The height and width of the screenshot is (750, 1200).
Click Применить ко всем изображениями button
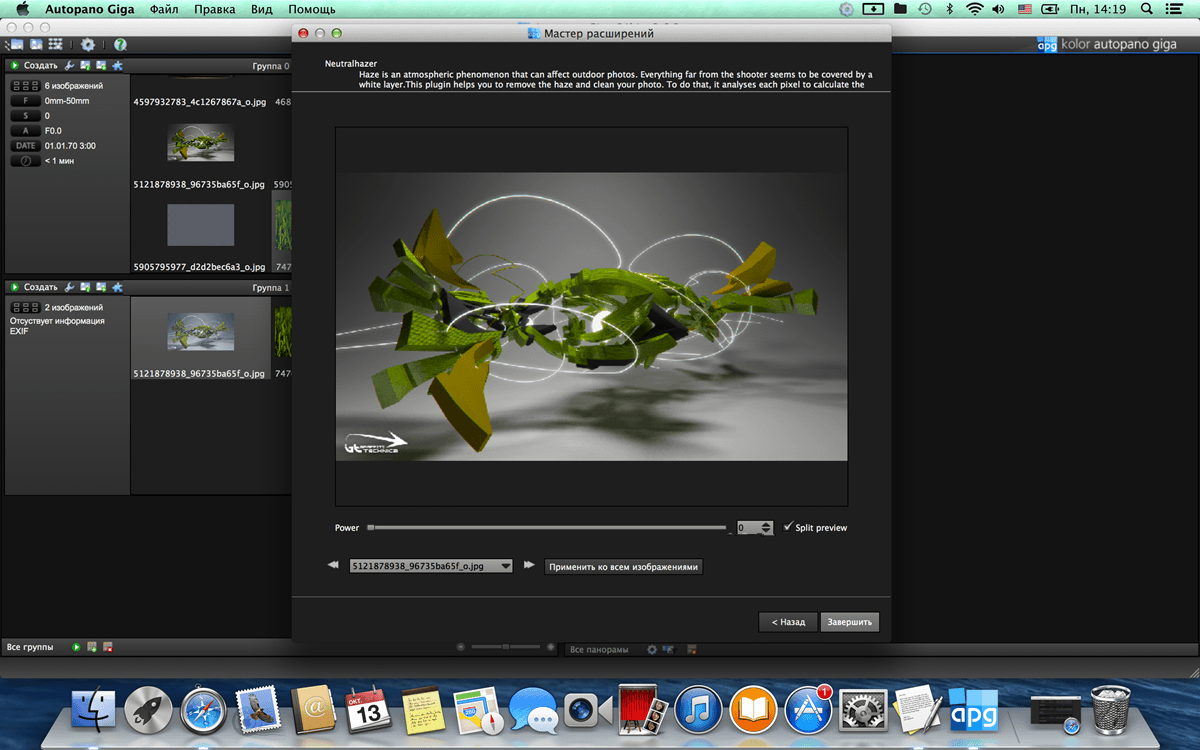click(624, 566)
